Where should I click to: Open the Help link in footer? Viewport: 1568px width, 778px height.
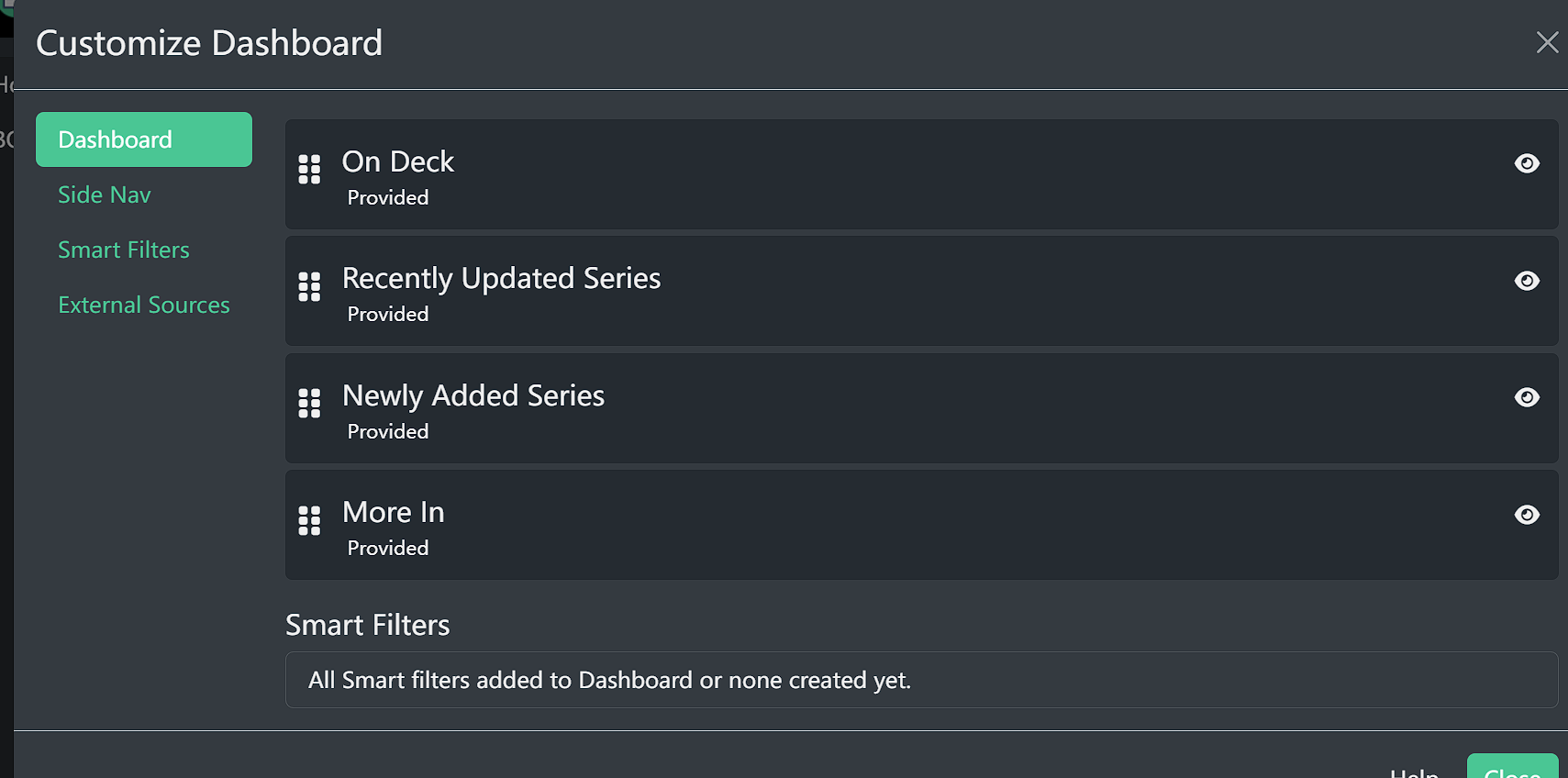[x=1414, y=772]
